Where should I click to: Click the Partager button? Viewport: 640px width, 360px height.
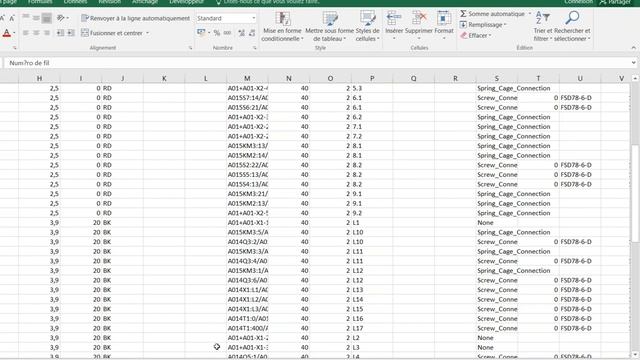click(615, 2)
